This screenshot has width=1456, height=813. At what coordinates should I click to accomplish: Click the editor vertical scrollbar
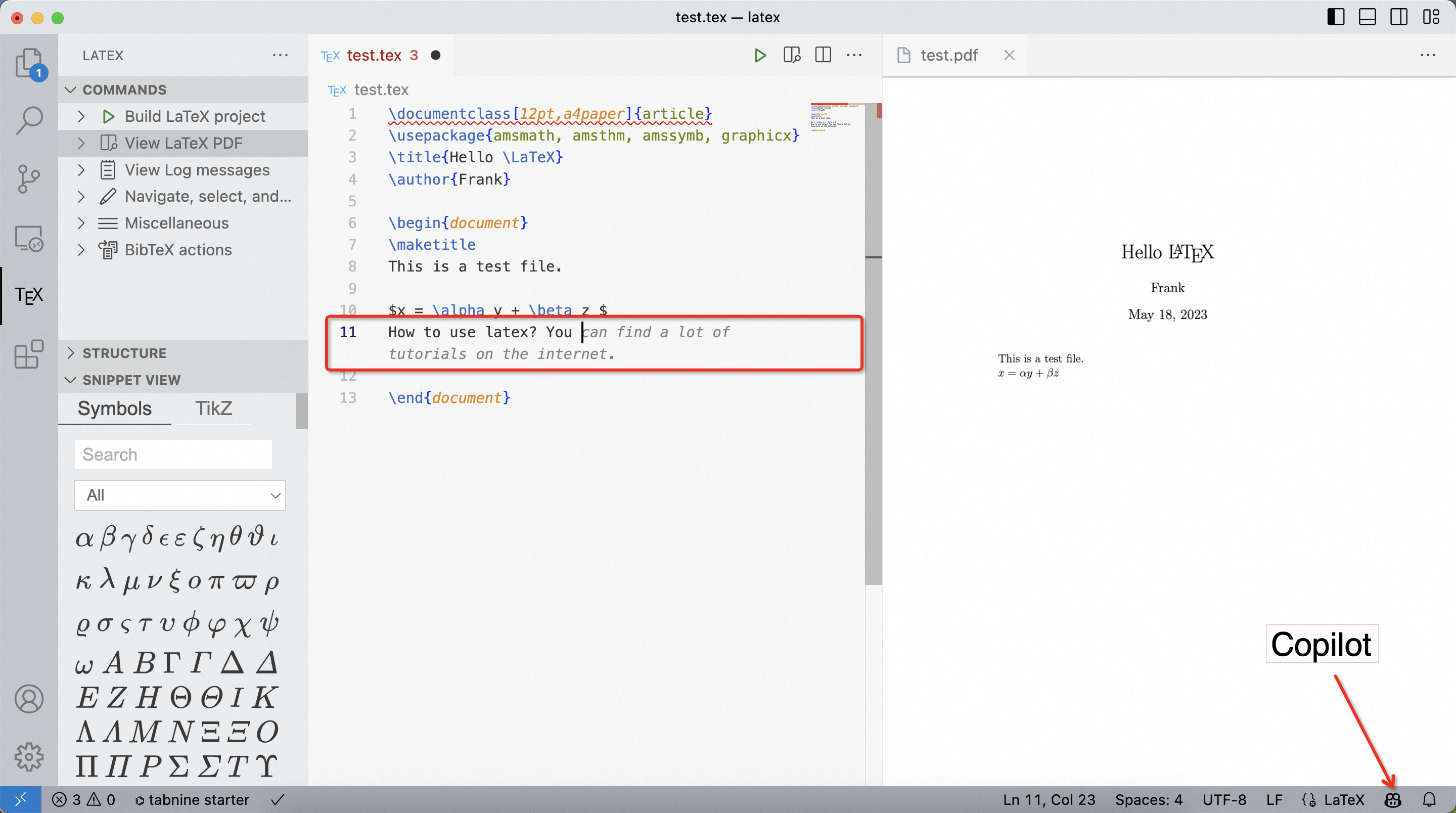(874, 345)
